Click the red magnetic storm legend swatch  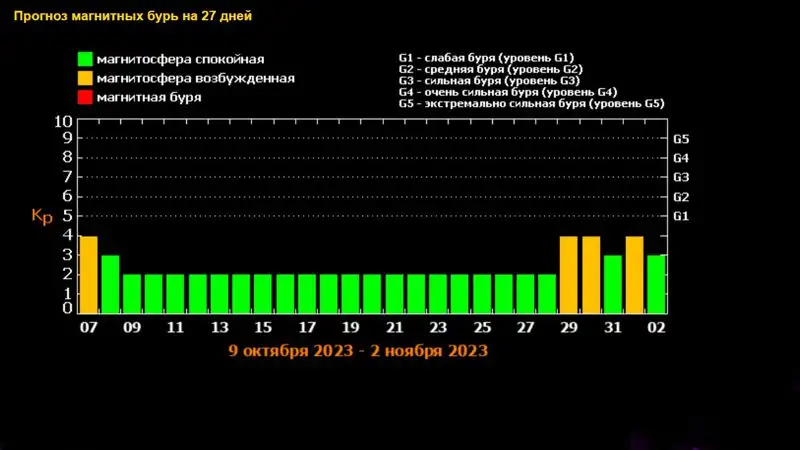tap(85, 98)
